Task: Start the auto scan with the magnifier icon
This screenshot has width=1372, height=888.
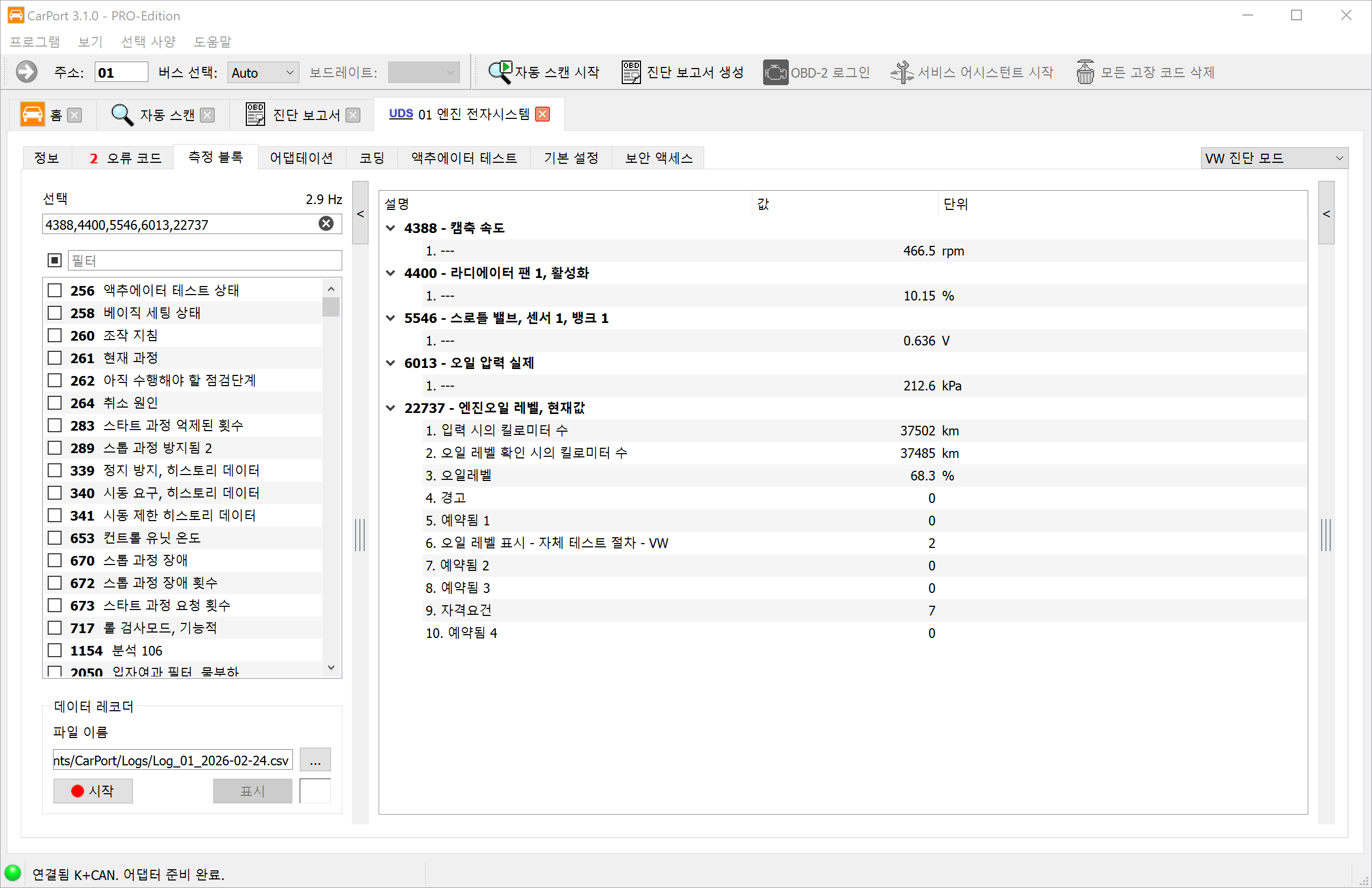Action: coord(499,72)
